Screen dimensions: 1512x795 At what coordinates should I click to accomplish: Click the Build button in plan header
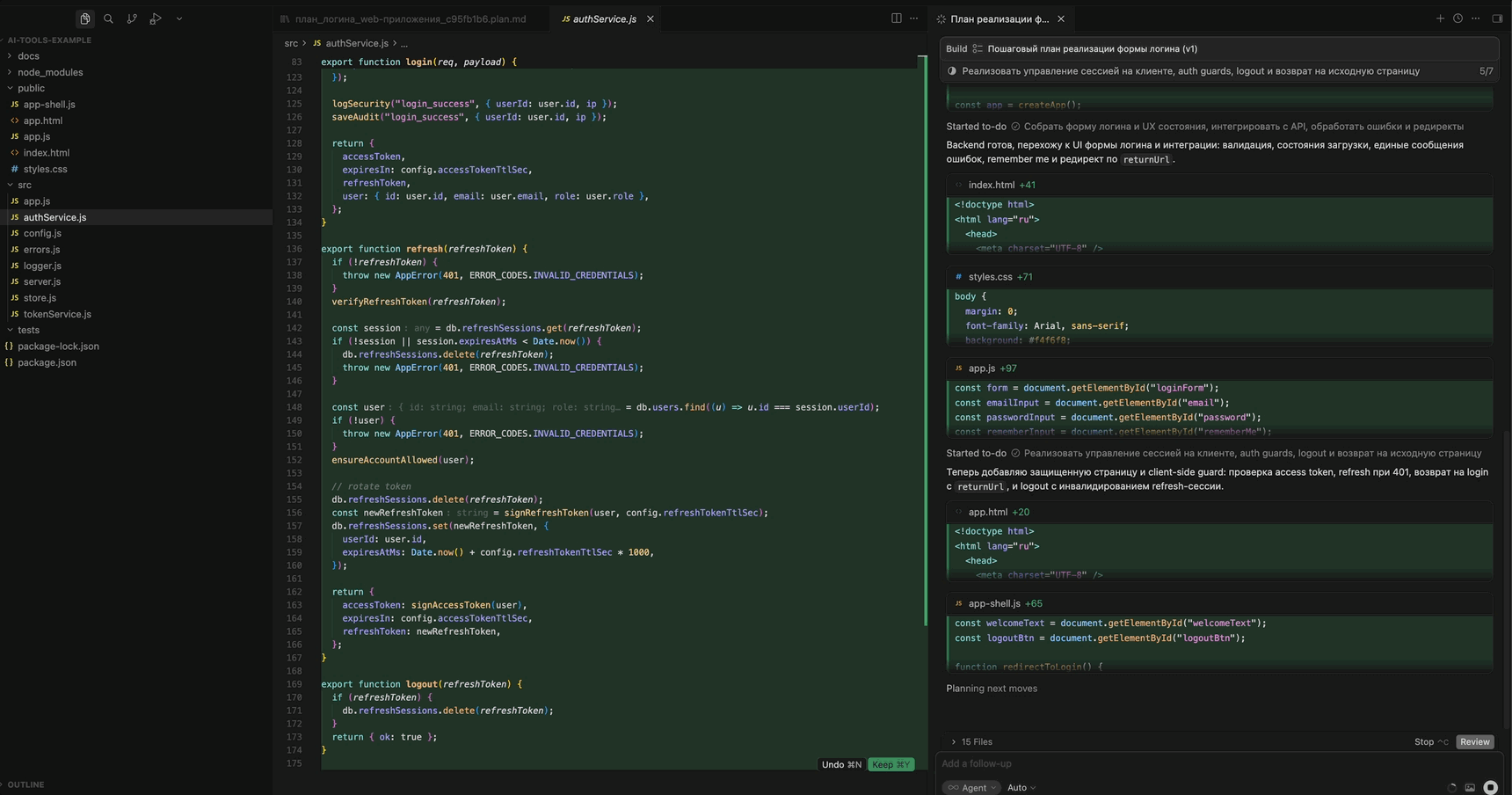tap(956, 49)
